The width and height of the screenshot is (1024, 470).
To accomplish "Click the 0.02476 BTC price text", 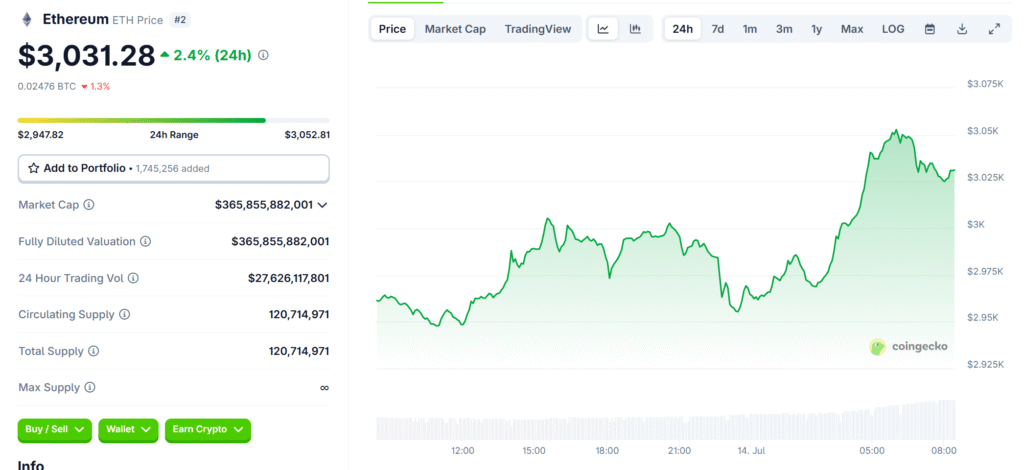I will coord(47,86).
